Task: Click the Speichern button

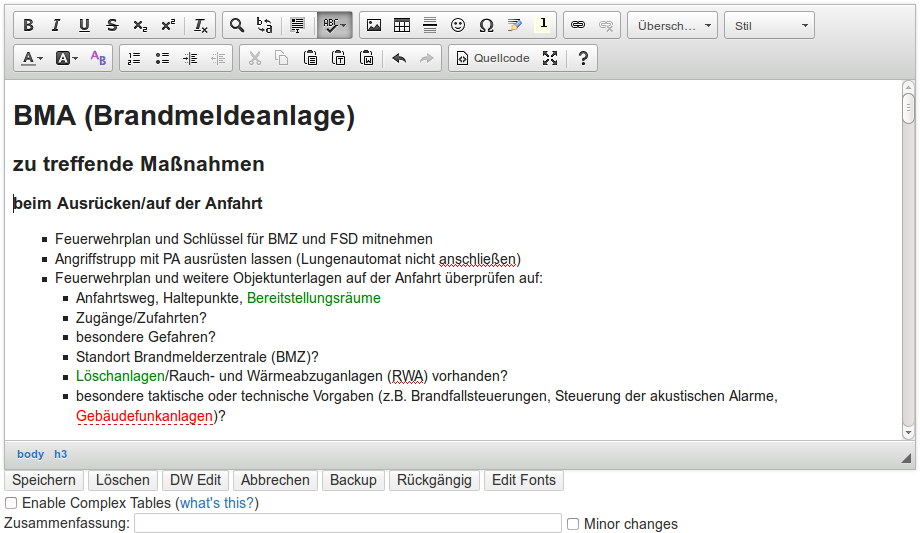Action: (x=44, y=480)
